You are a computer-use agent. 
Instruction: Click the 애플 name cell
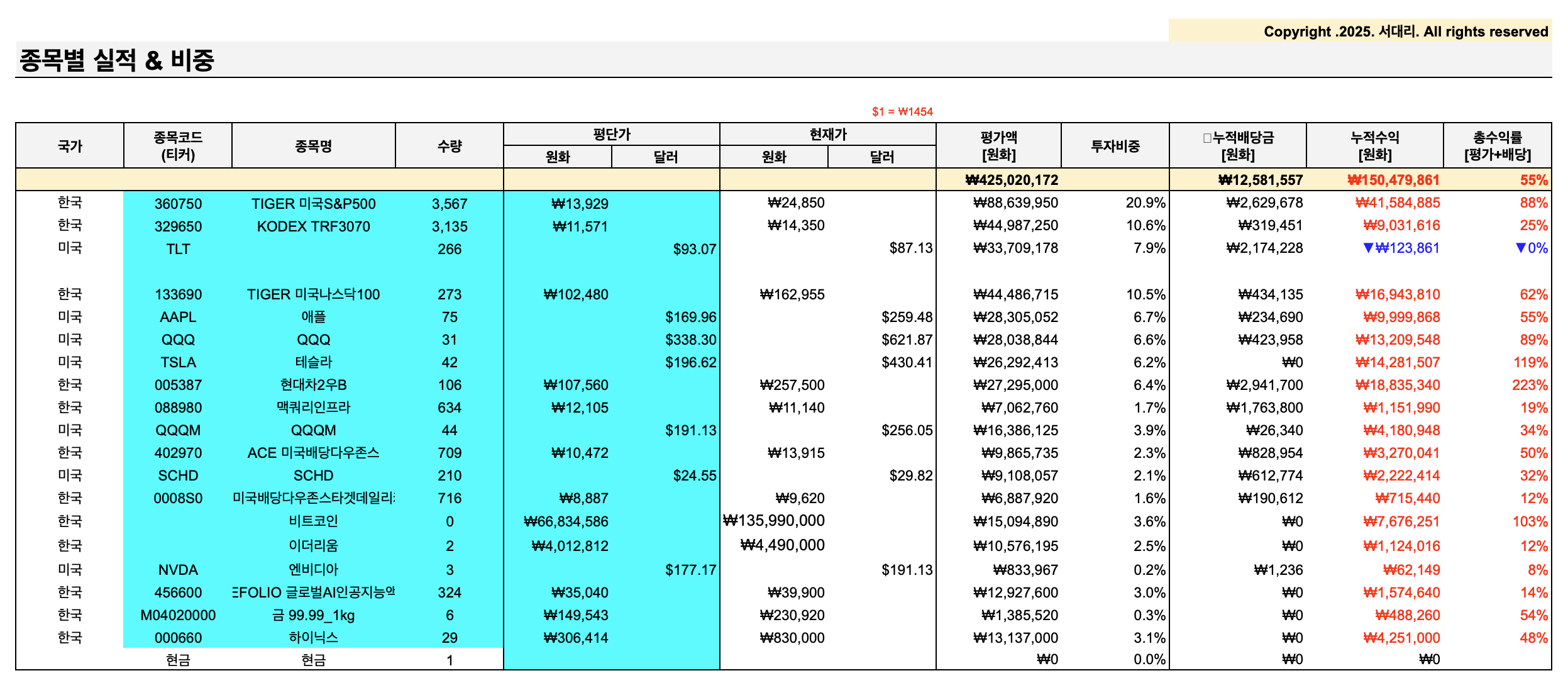click(x=313, y=317)
